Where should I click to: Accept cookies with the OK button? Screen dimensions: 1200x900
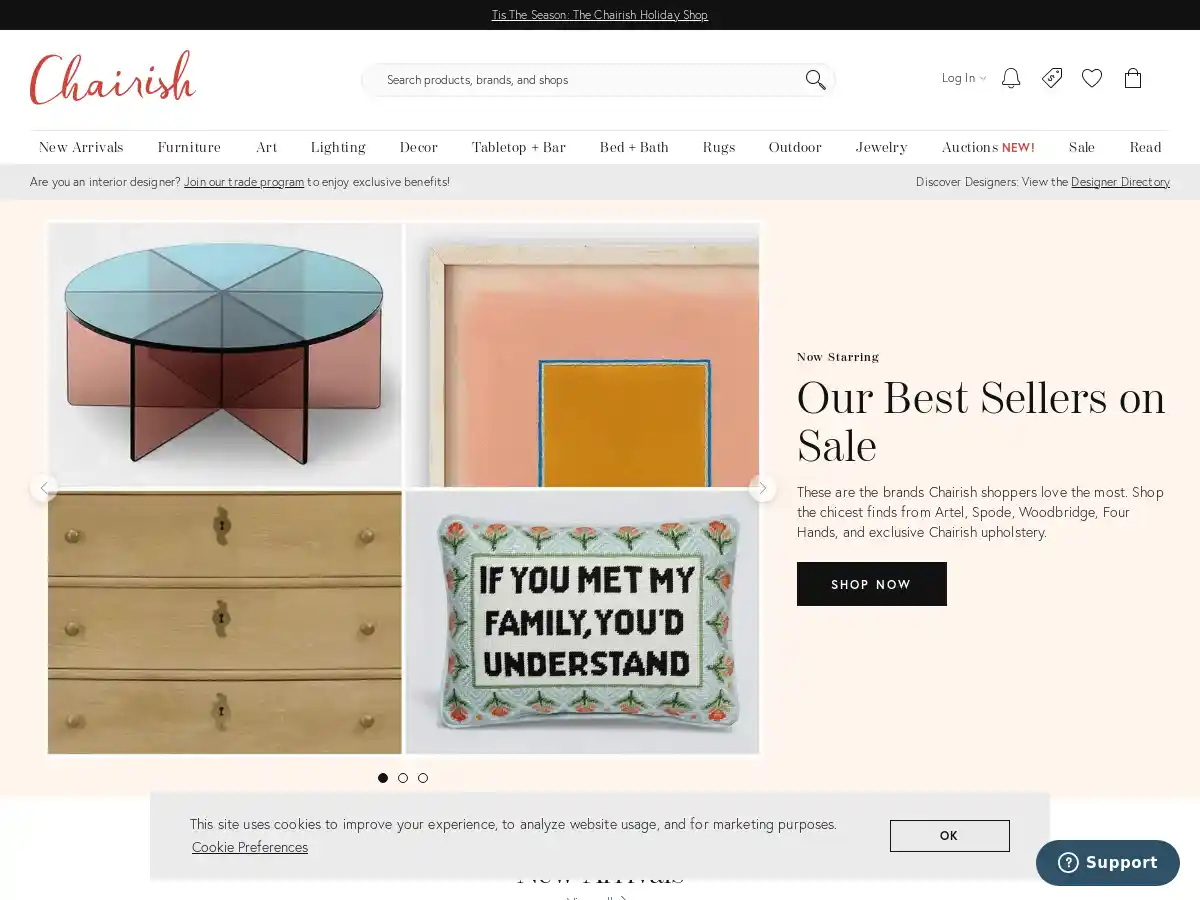click(x=950, y=836)
